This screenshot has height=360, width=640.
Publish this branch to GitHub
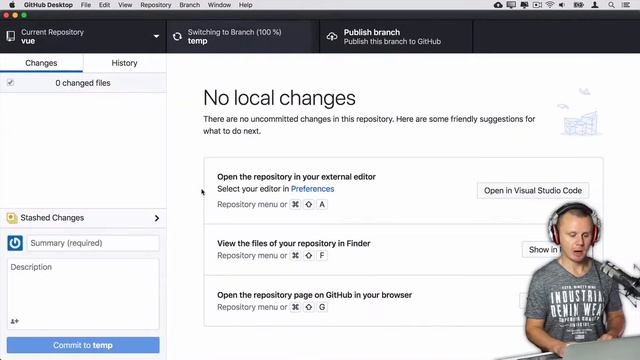396,37
